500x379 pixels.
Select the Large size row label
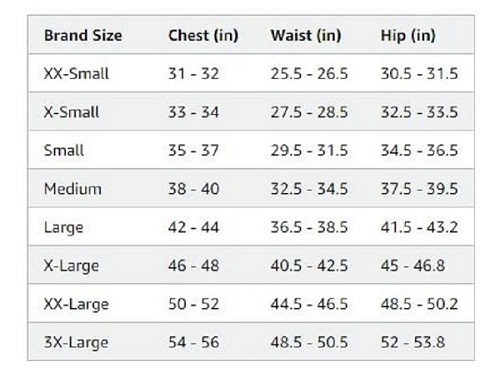coord(64,228)
